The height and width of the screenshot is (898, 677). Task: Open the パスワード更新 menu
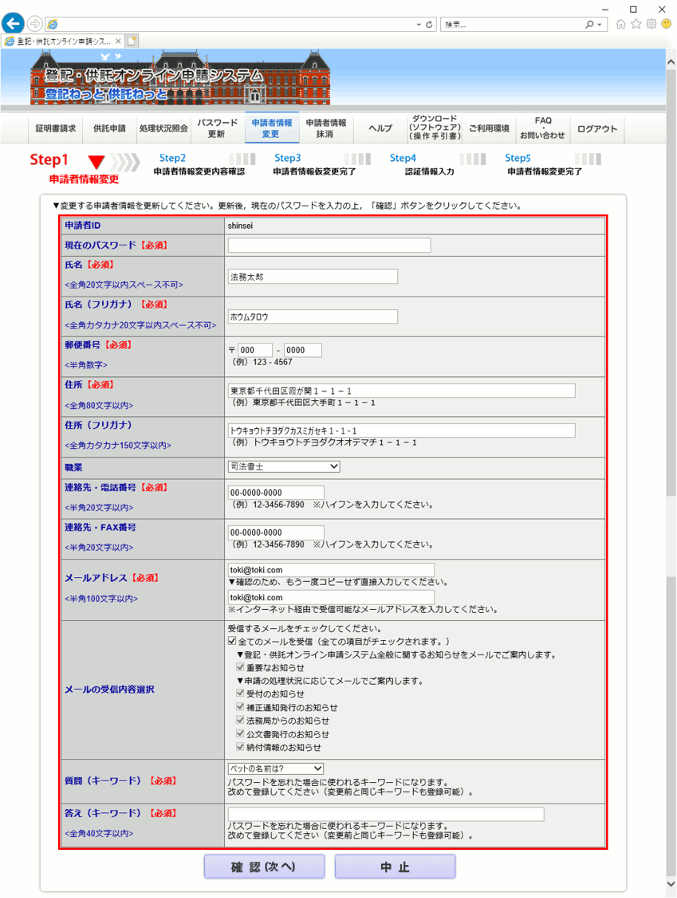point(217,128)
